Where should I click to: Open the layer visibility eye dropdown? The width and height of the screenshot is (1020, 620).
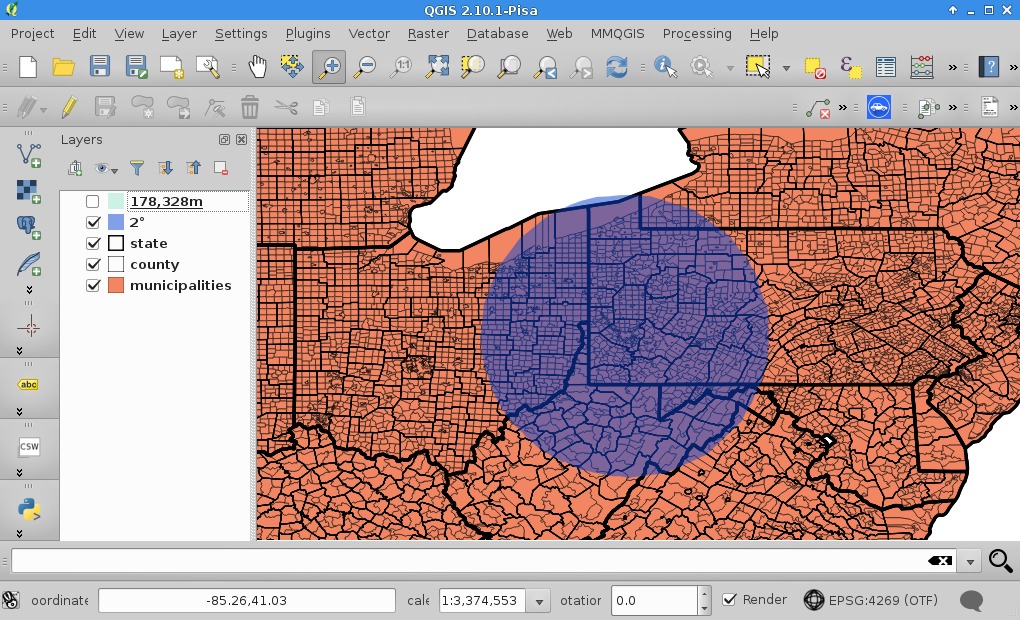pos(105,168)
